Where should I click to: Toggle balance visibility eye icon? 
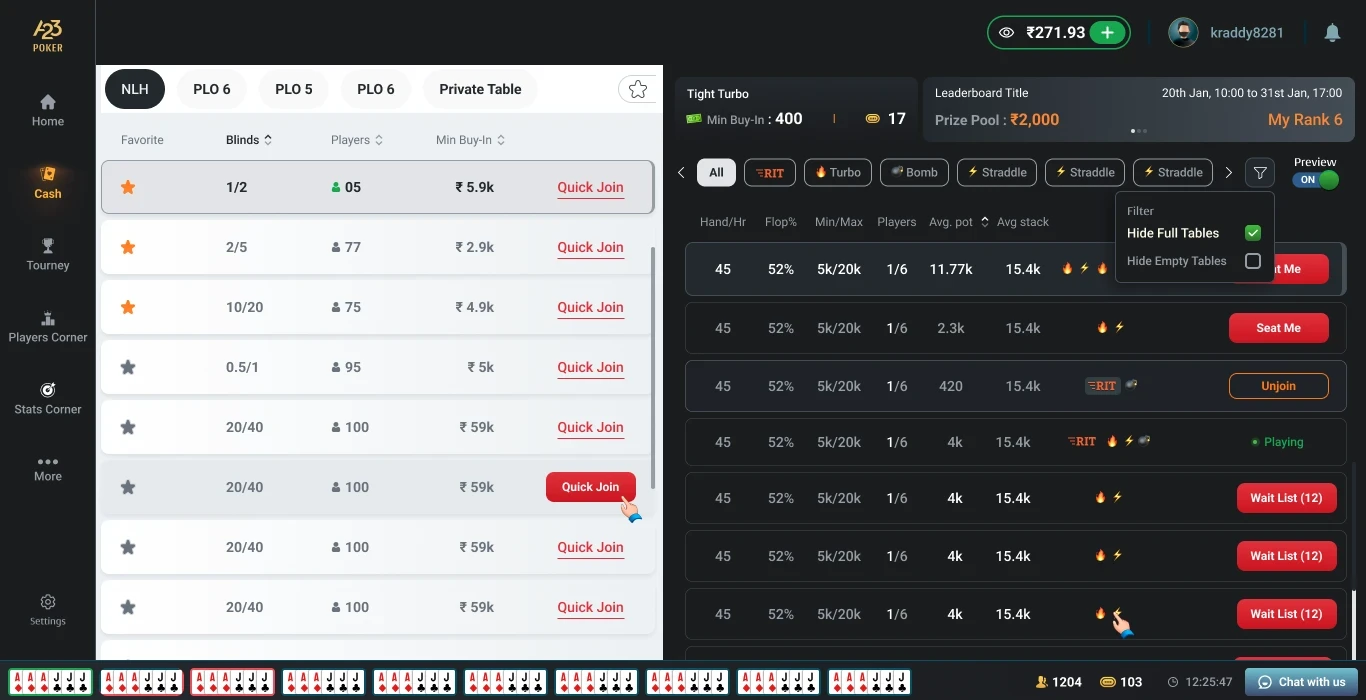click(x=1007, y=33)
